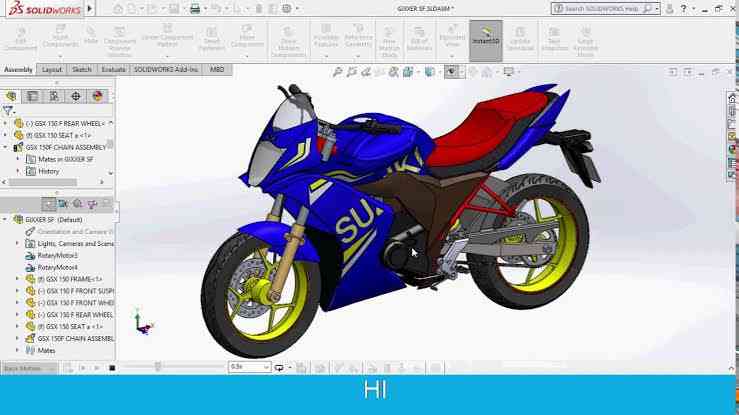Click Move Component in the ribbon
The height and width of the screenshot is (415, 739).
tap(247, 38)
